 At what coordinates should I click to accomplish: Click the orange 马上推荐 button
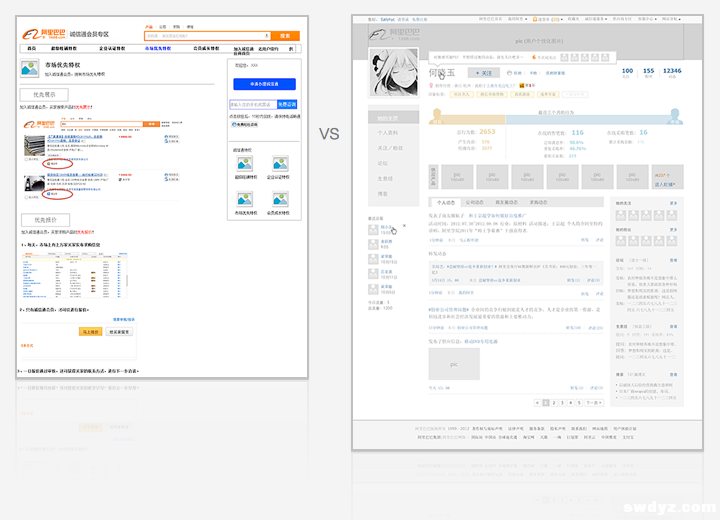coord(90,331)
